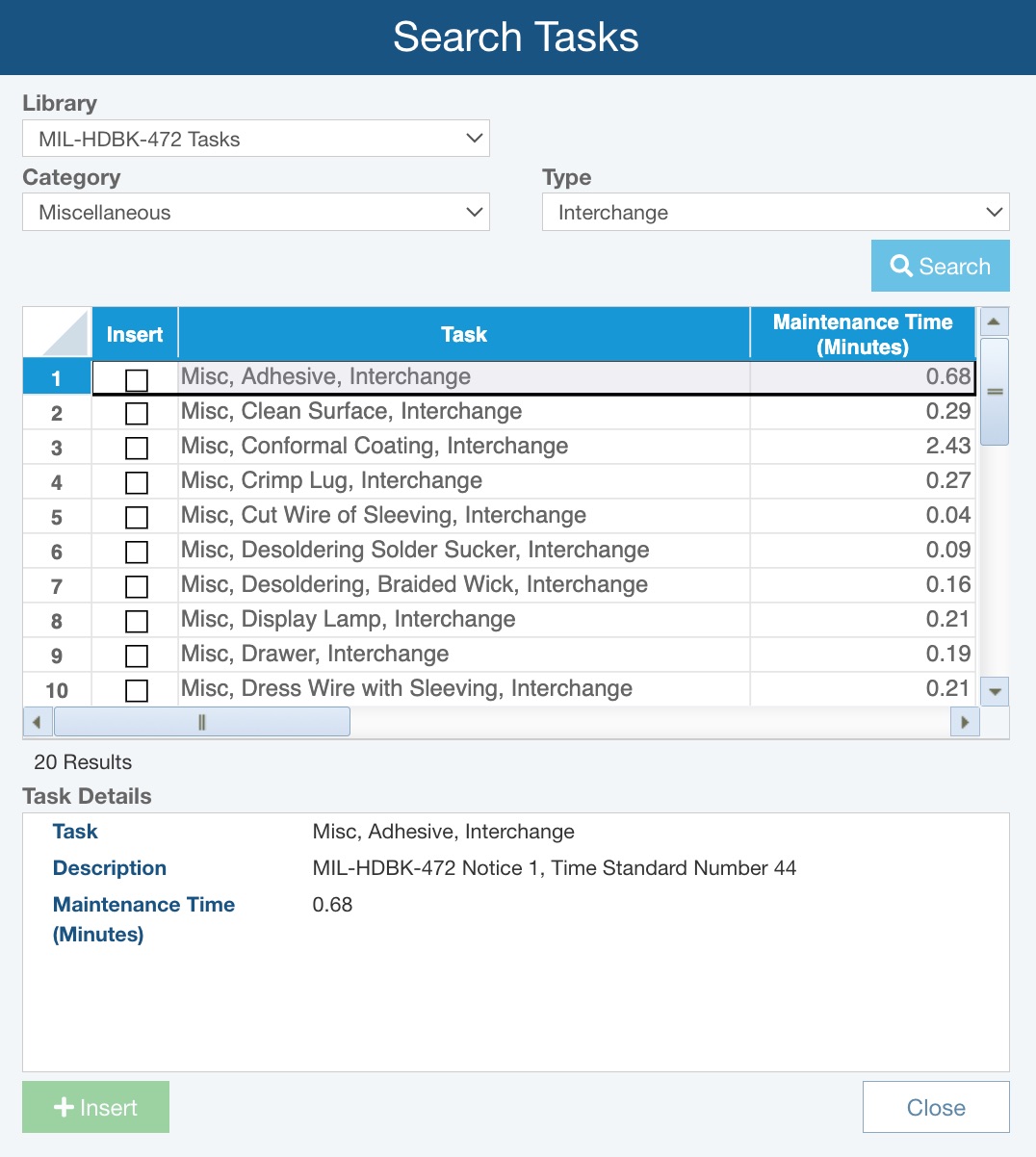Click the Maintenance Time (Minutes) column header
Viewport: 1036px width, 1157px height.
[863, 334]
